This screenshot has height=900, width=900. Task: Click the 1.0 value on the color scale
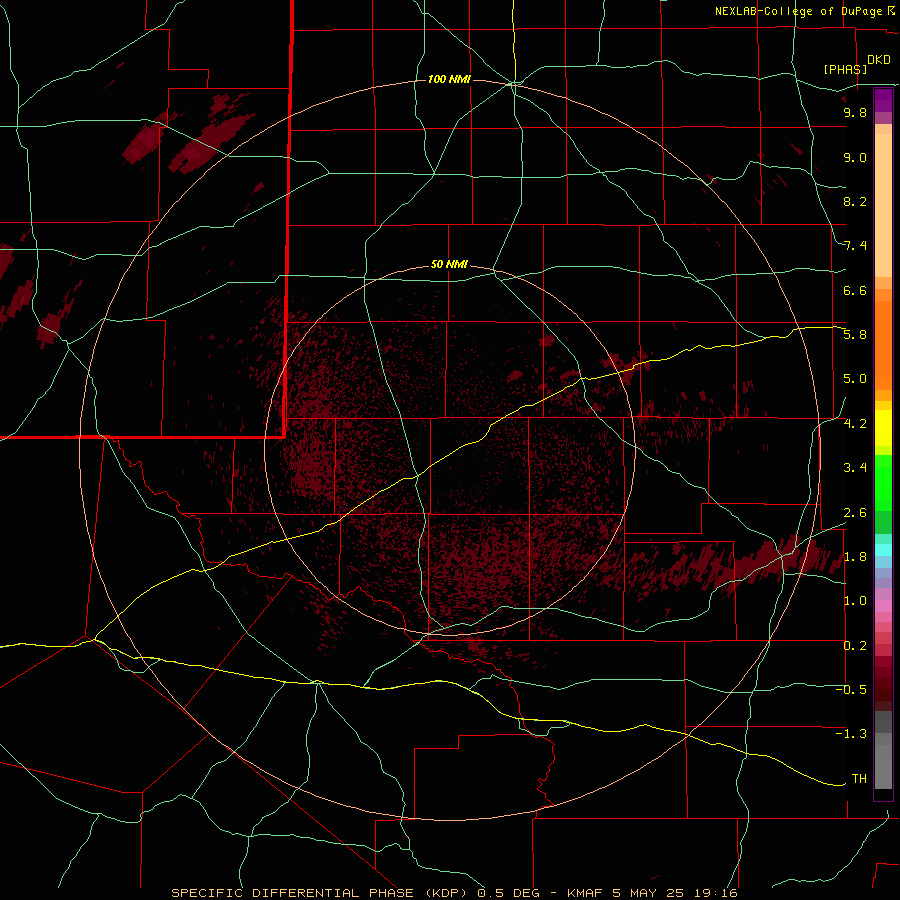[855, 601]
